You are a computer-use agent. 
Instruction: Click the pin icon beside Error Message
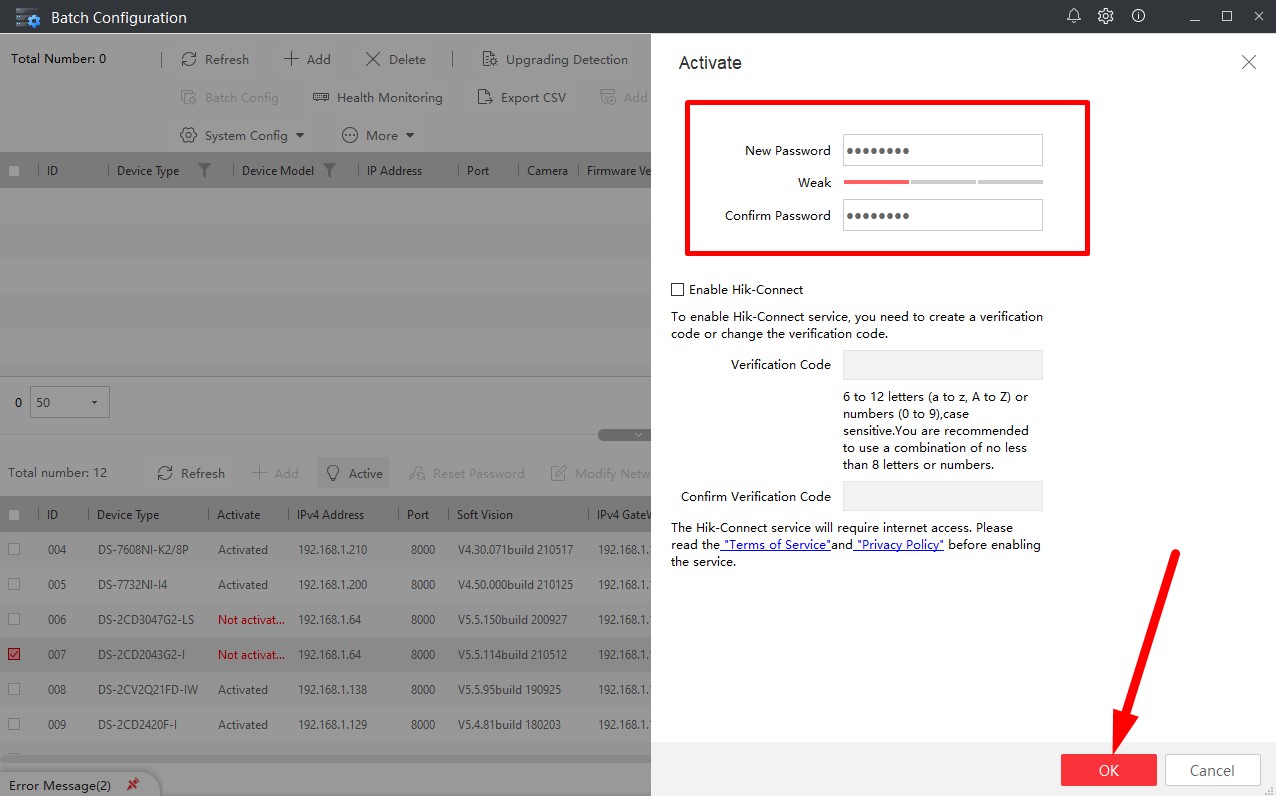(133, 785)
